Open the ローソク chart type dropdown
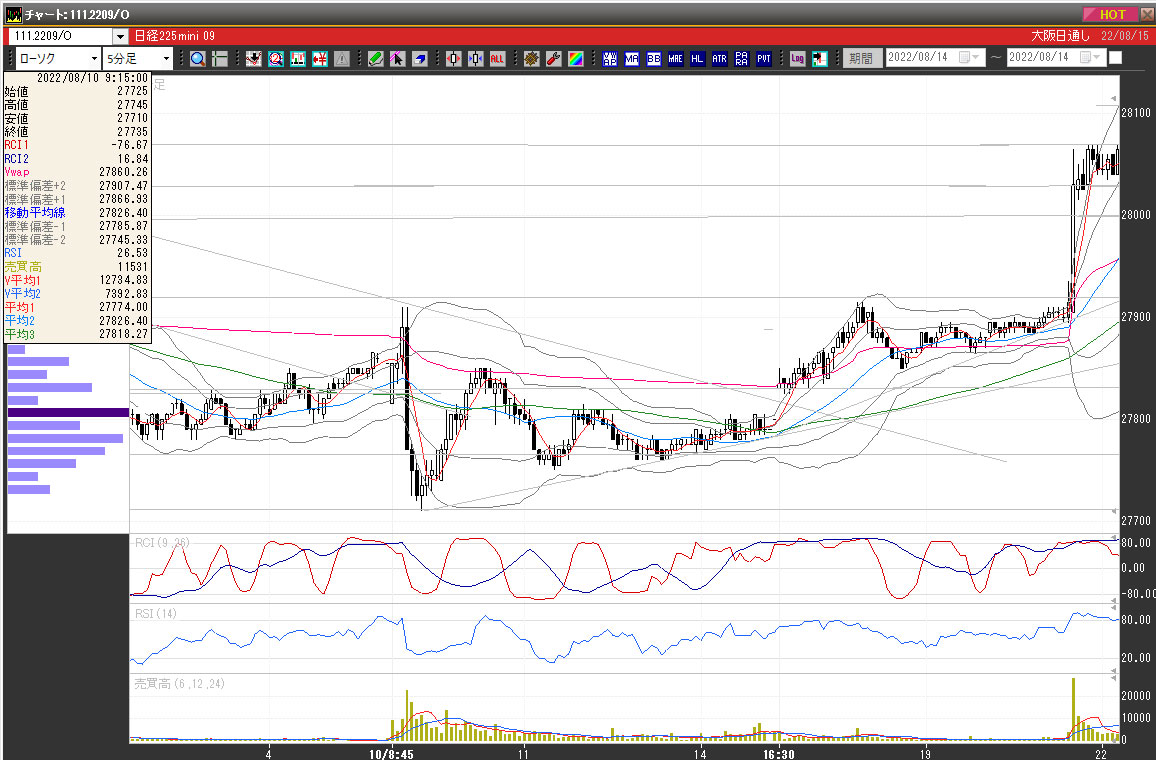Viewport: 1156px width, 760px height. [x=94, y=58]
